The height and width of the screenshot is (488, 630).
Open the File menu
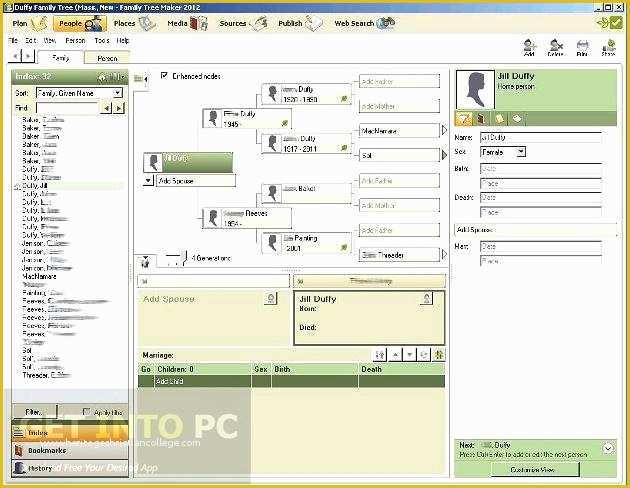[x=13, y=41]
